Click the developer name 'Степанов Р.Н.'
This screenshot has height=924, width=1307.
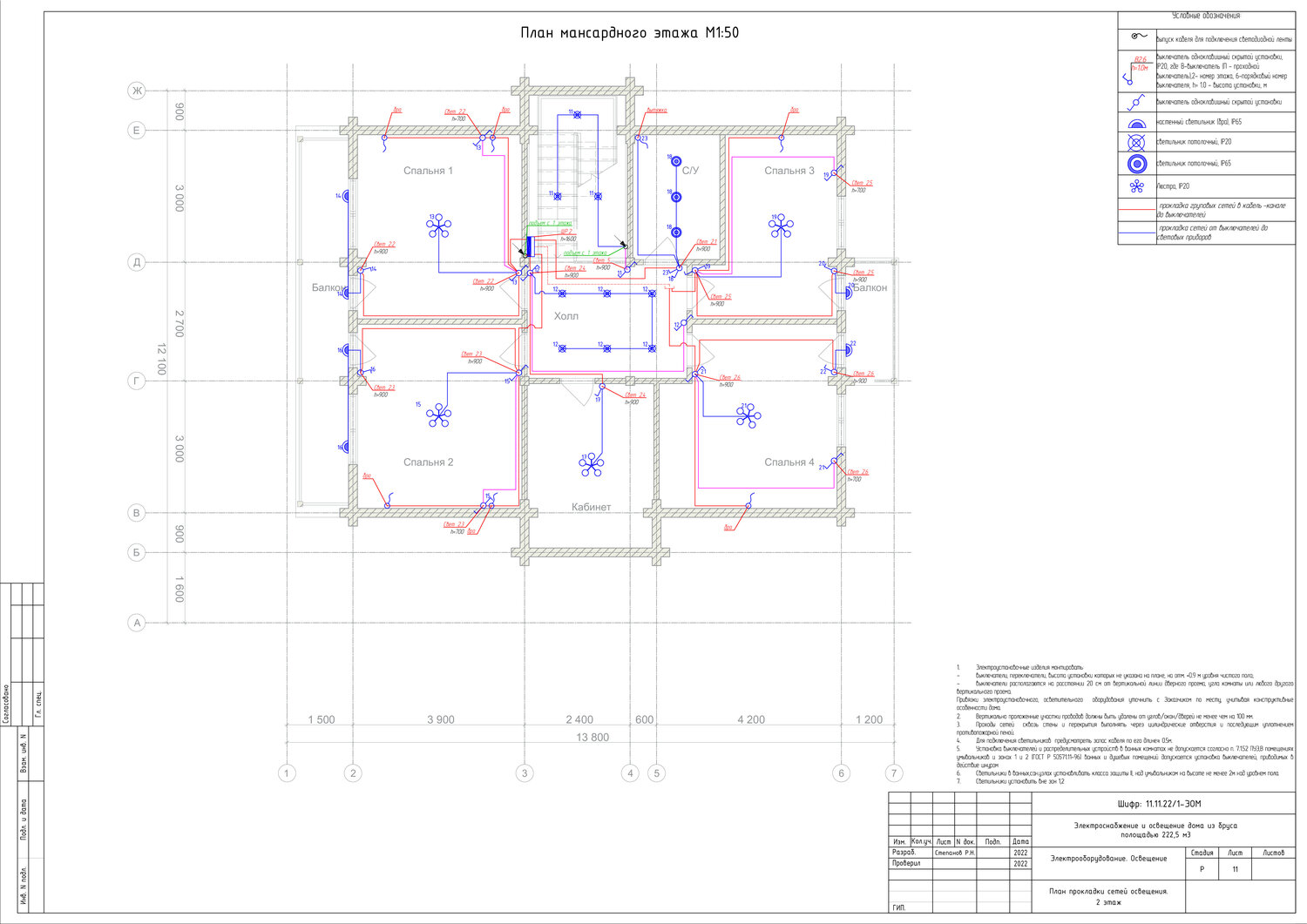coord(955,853)
